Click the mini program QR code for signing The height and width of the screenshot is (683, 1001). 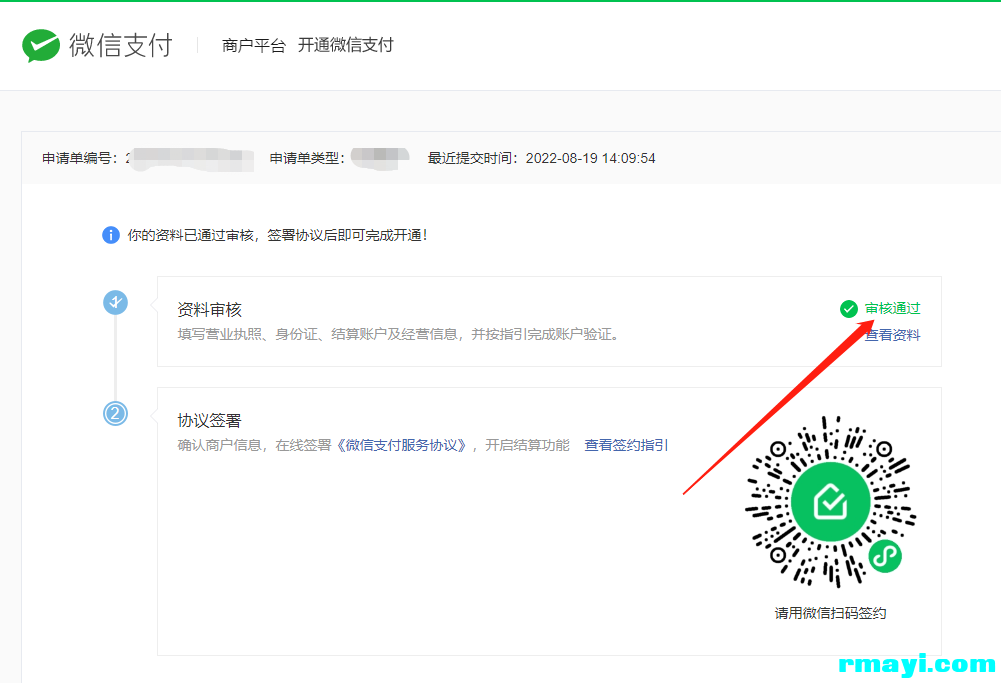[x=831, y=502]
